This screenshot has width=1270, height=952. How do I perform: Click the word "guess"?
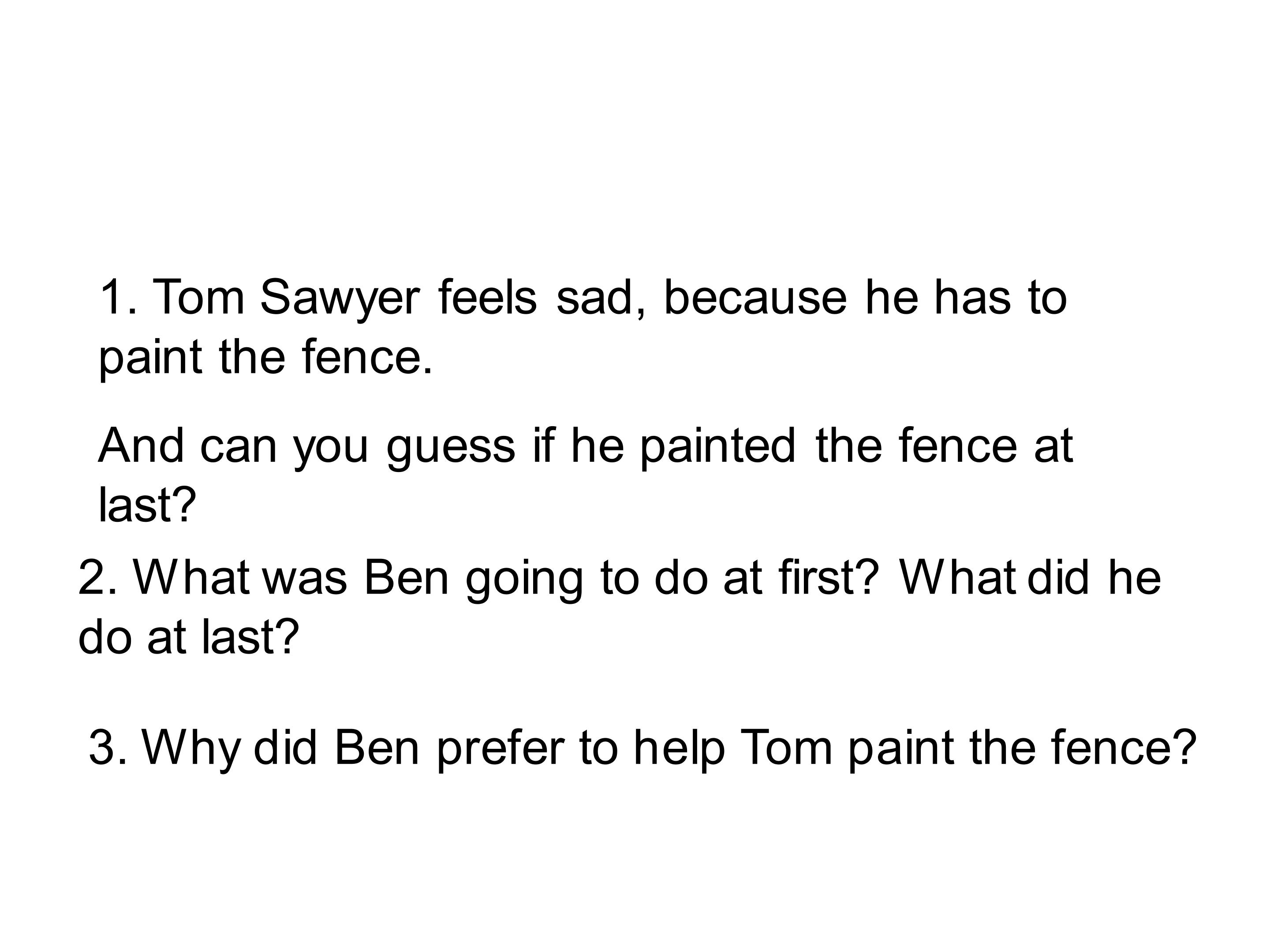[451, 447]
